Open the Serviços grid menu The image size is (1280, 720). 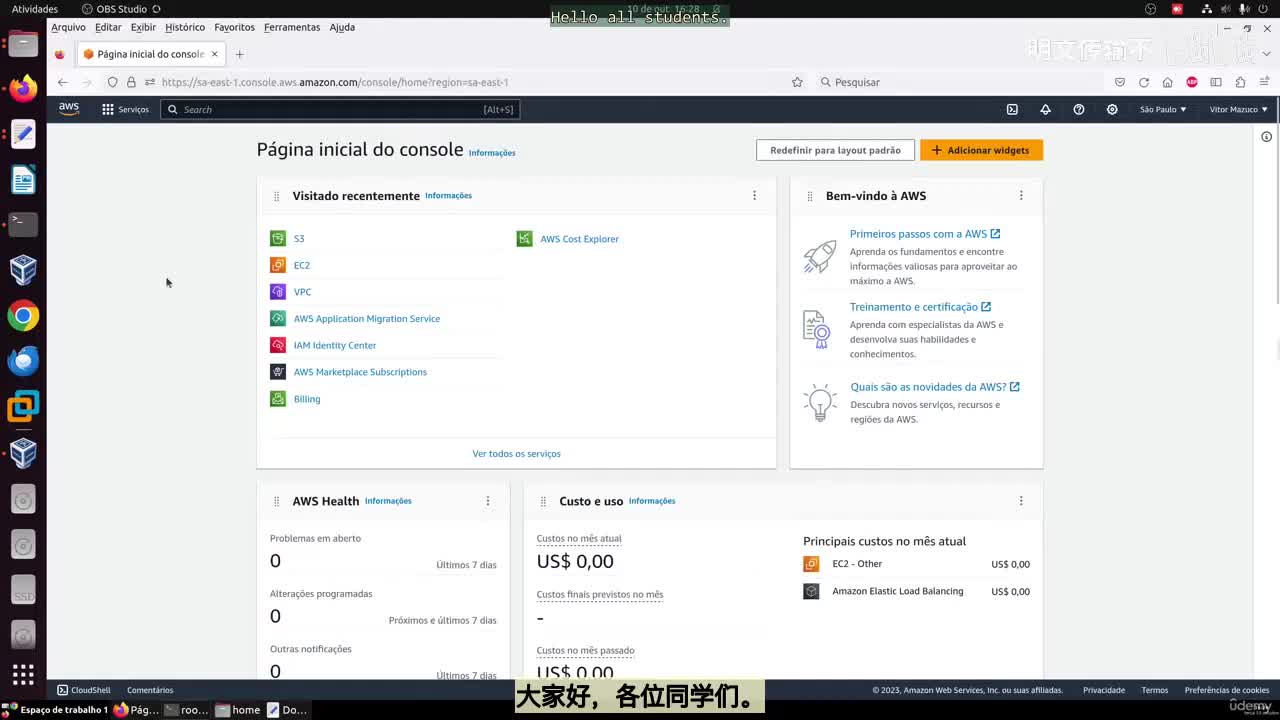pyautogui.click(x=125, y=109)
